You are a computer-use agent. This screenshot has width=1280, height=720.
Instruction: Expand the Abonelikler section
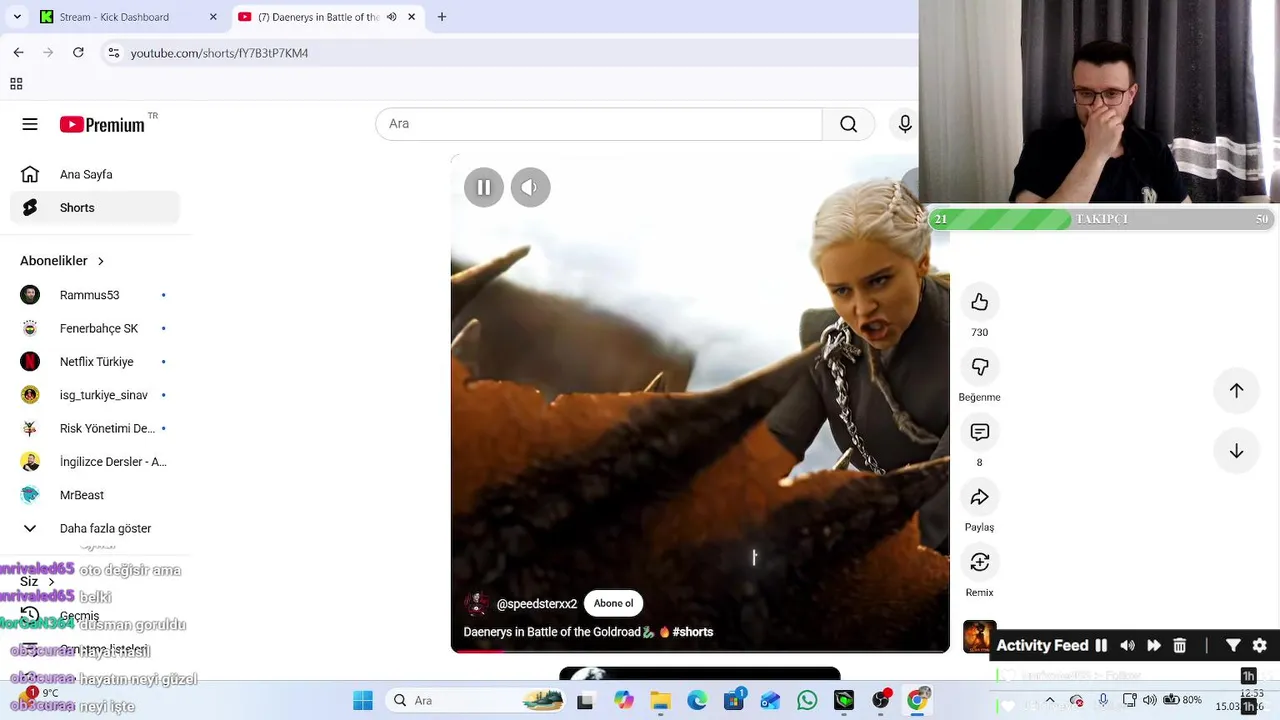click(x=62, y=261)
